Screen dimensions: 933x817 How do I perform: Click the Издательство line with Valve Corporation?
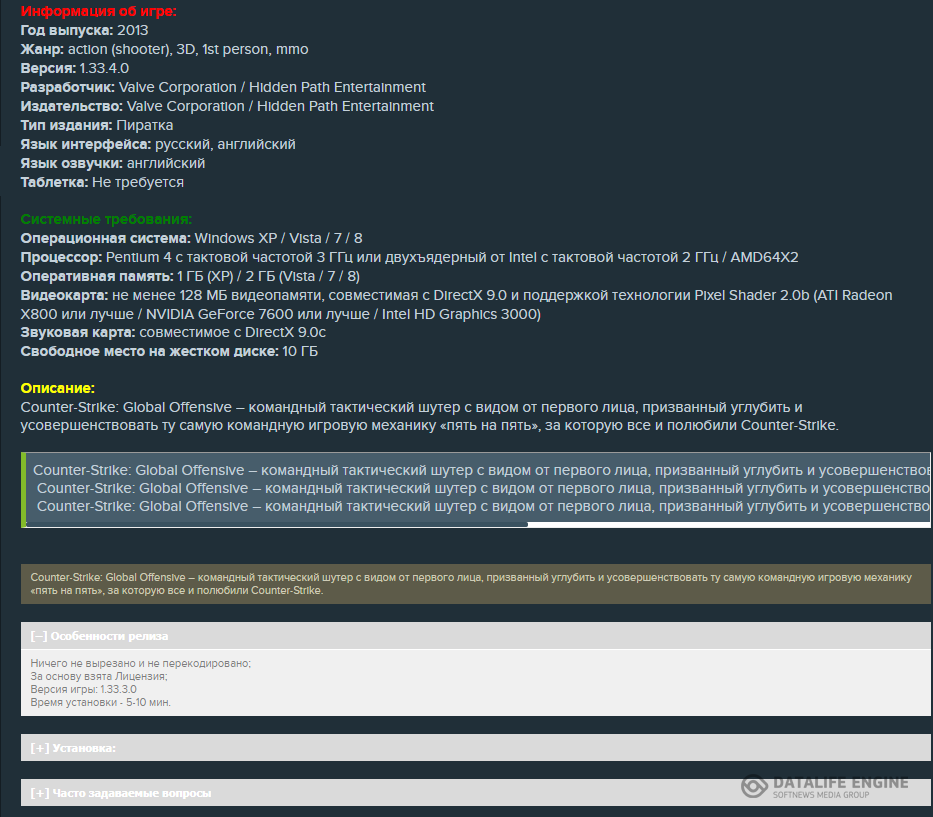point(227,107)
